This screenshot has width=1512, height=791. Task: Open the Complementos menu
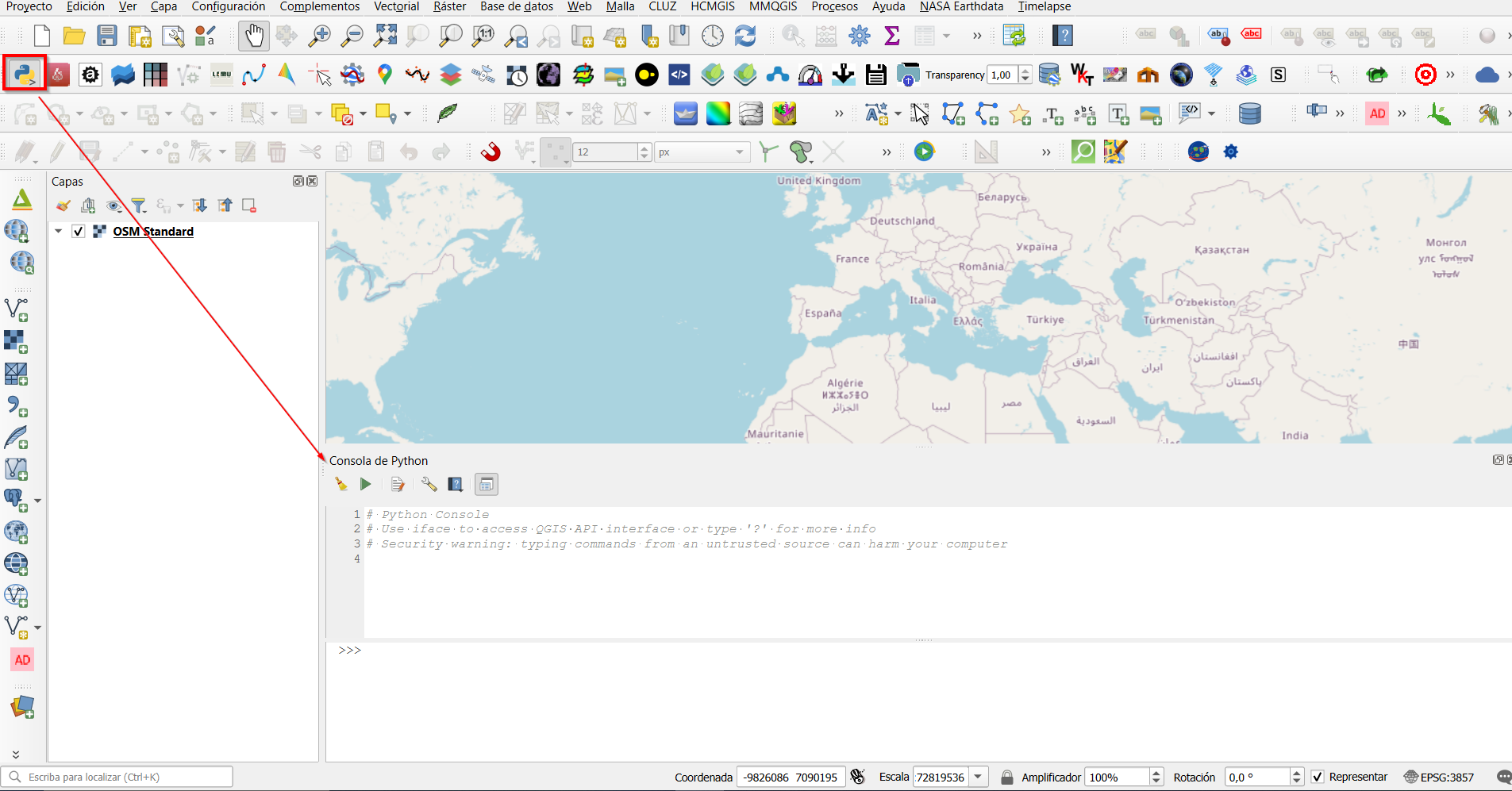click(319, 6)
